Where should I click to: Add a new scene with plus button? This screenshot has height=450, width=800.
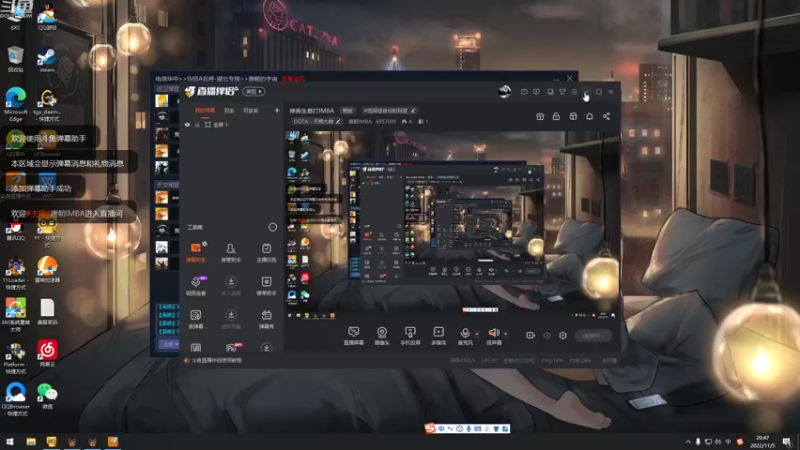point(277,110)
